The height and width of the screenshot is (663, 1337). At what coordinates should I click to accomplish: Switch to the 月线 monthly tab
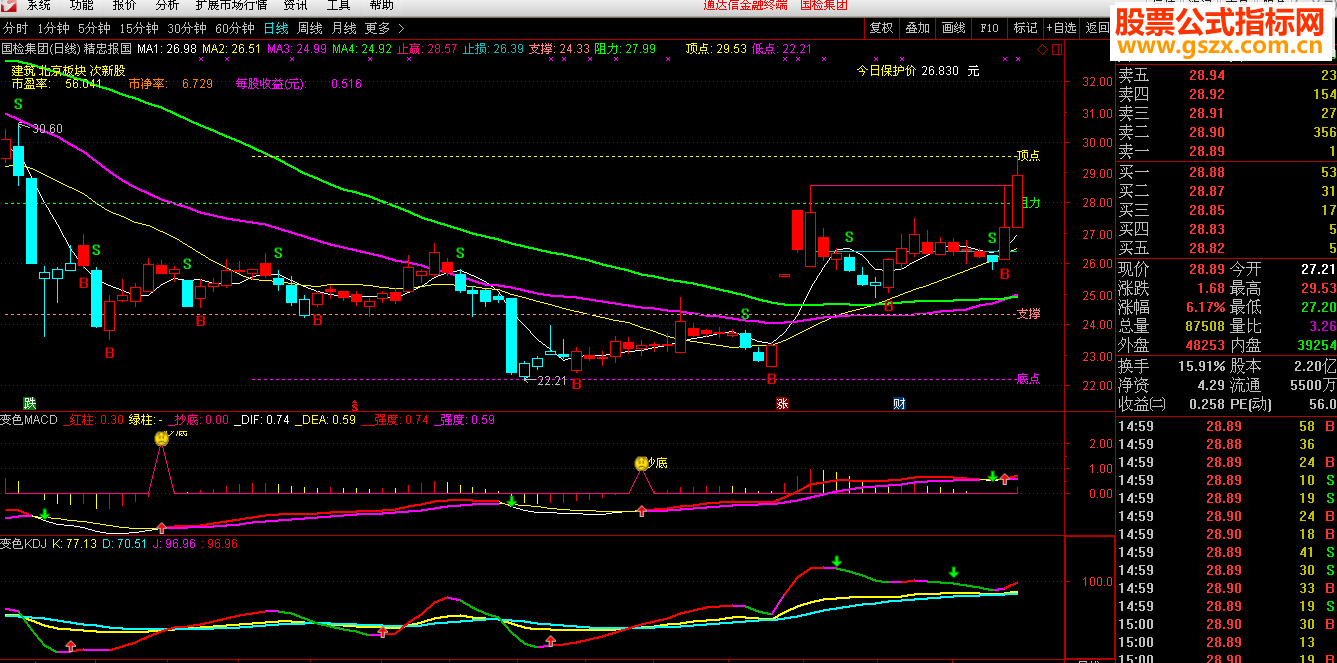(x=344, y=28)
